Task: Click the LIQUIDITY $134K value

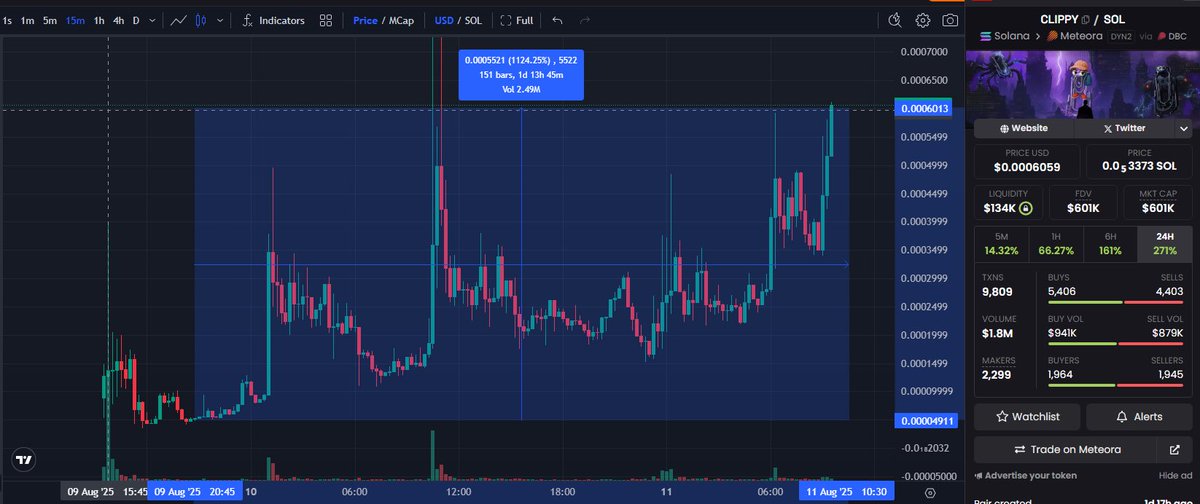Action: (x=1001, y=208)
